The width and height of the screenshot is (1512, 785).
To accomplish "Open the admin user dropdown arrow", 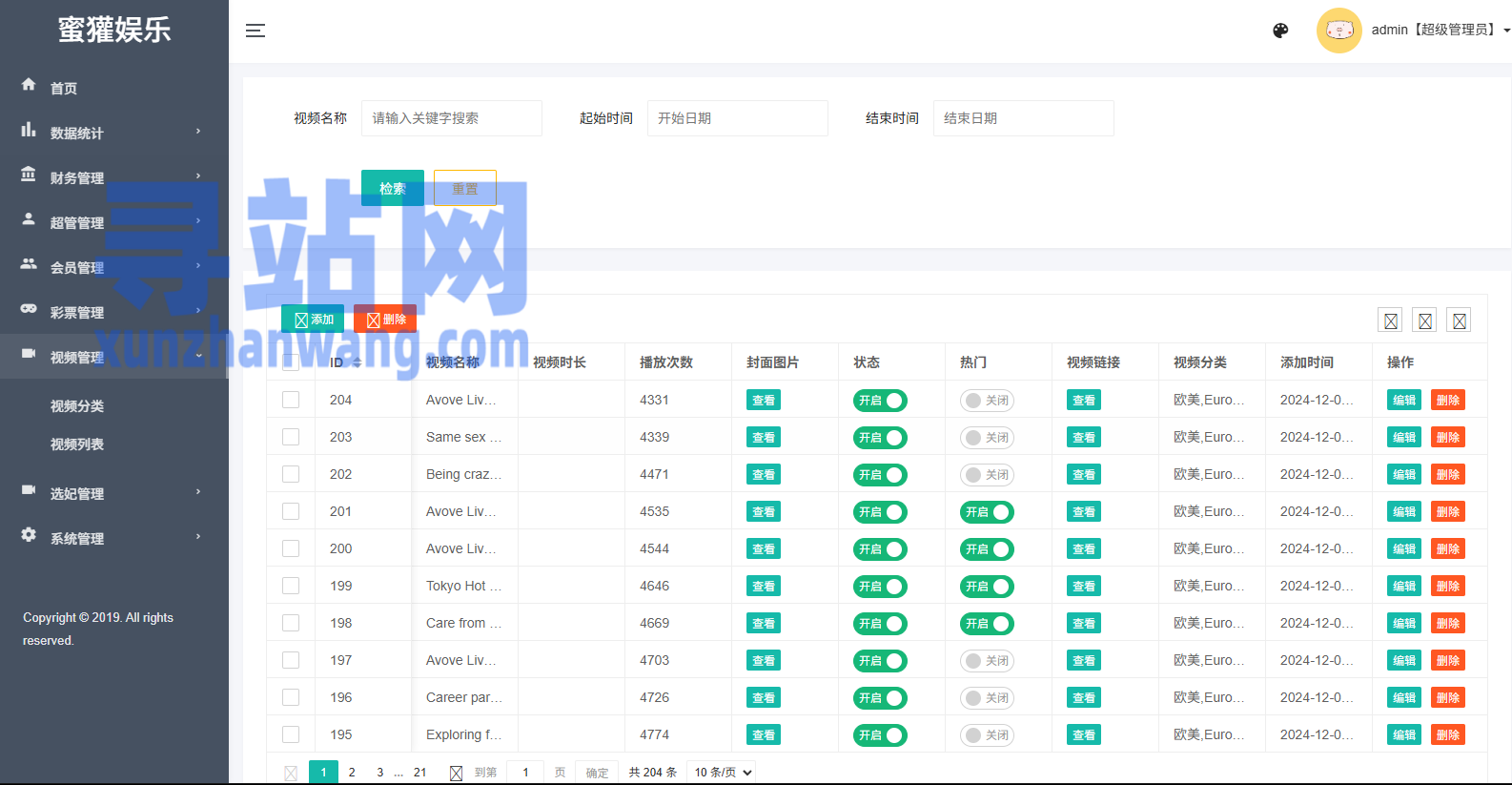I will [x=1506, y=31].
